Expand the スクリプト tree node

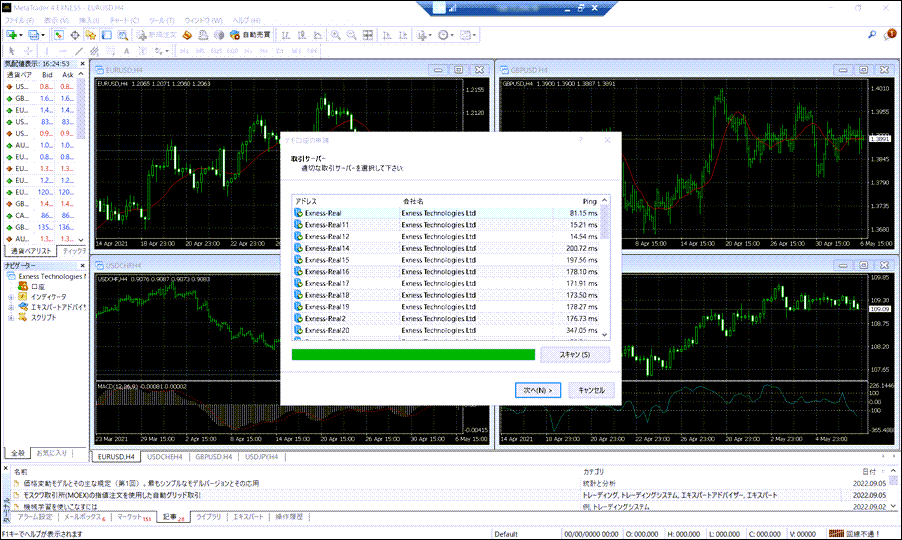point(10,317)
